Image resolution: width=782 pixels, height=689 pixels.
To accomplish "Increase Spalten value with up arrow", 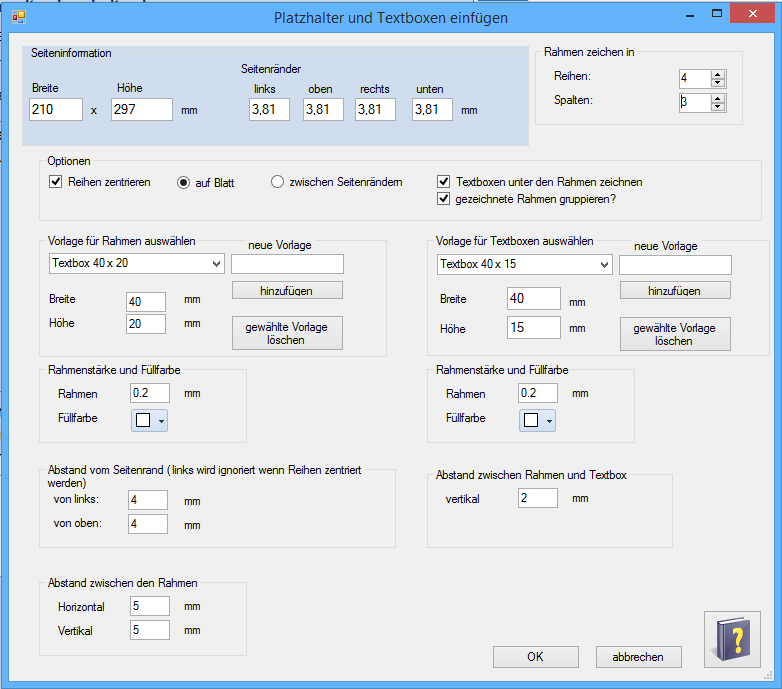I will [718, 98].
